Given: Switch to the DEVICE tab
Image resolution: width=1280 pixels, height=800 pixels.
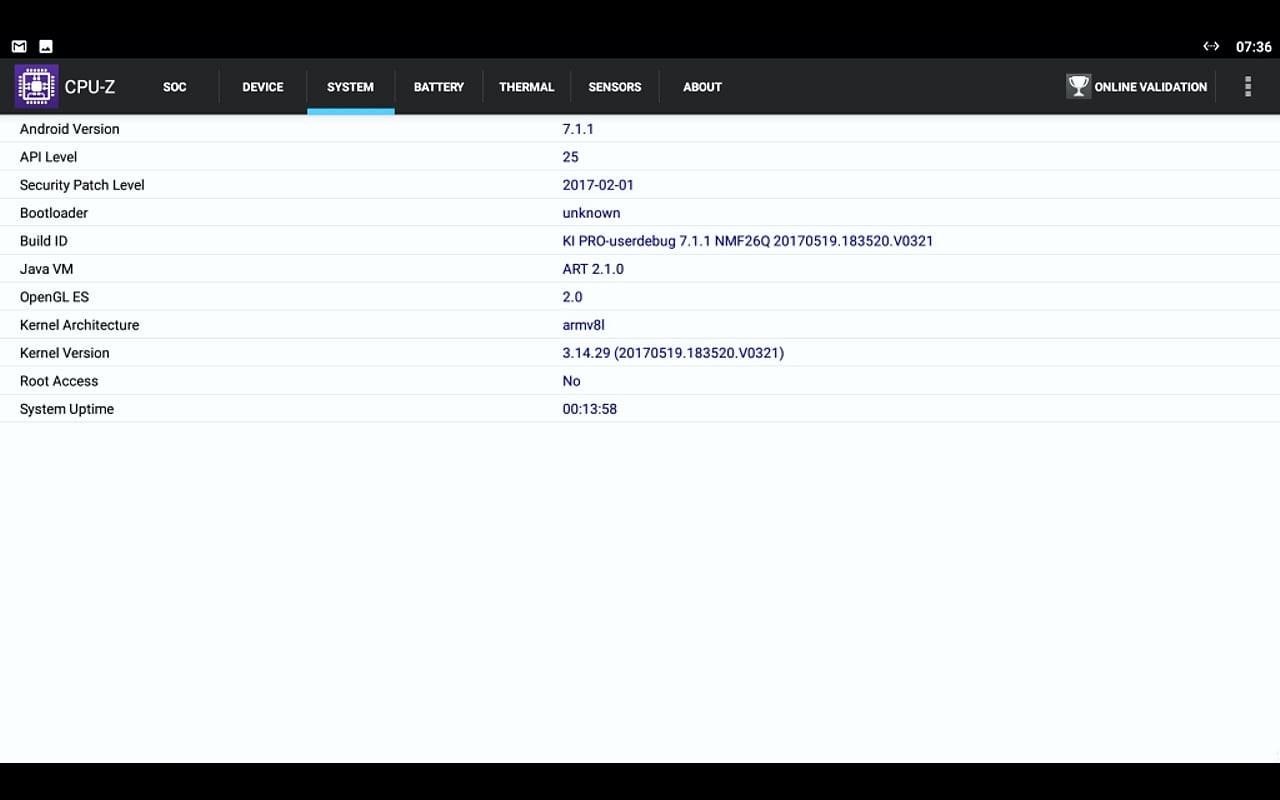Looking at the screenshot, I should pyautogui.click(x=263, y=87).
